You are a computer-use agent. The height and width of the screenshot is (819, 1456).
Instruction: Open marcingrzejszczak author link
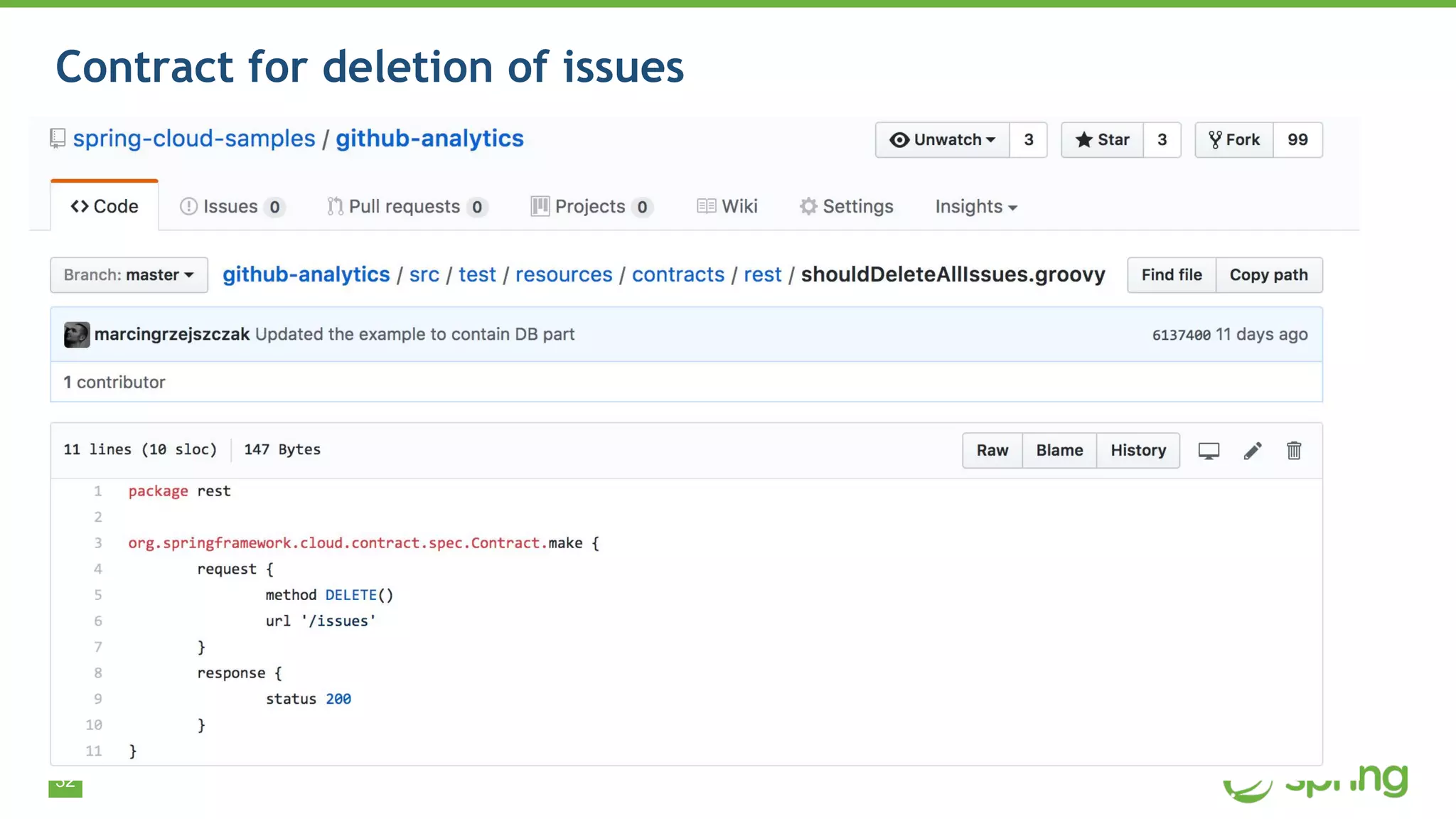pyautogui.click(x=172, y=335)
